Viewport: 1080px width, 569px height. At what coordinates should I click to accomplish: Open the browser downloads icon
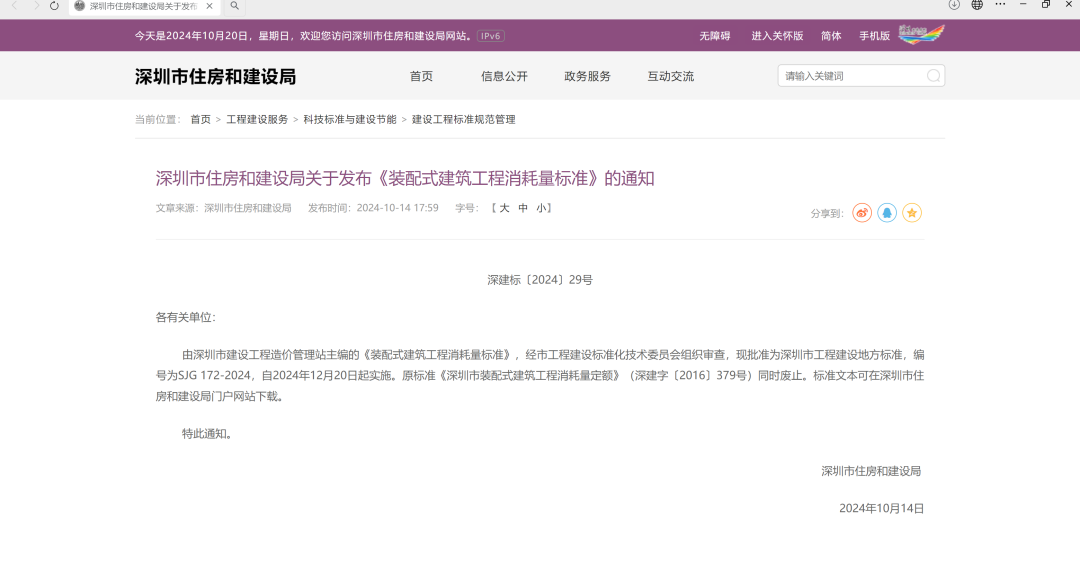[954, 5]
